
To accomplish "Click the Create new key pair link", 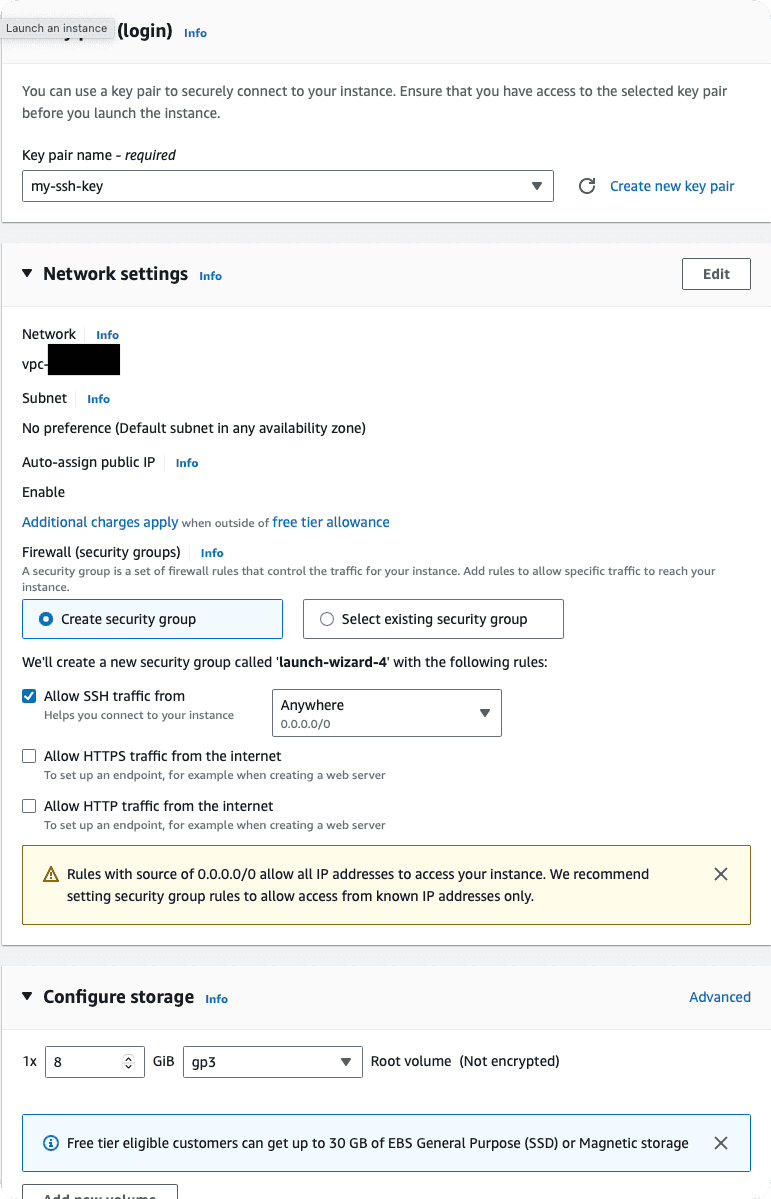I will [x=672, y=186].
